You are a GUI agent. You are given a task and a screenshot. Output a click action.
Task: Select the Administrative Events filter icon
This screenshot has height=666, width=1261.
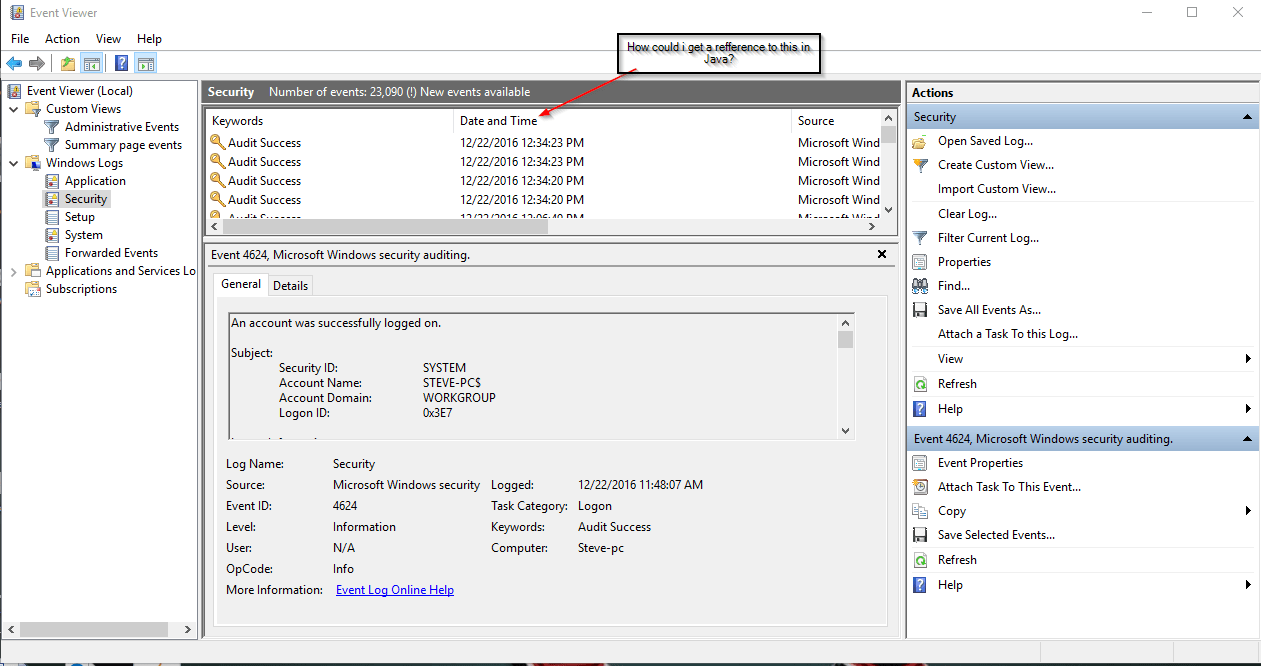click(x=52, y=127)
